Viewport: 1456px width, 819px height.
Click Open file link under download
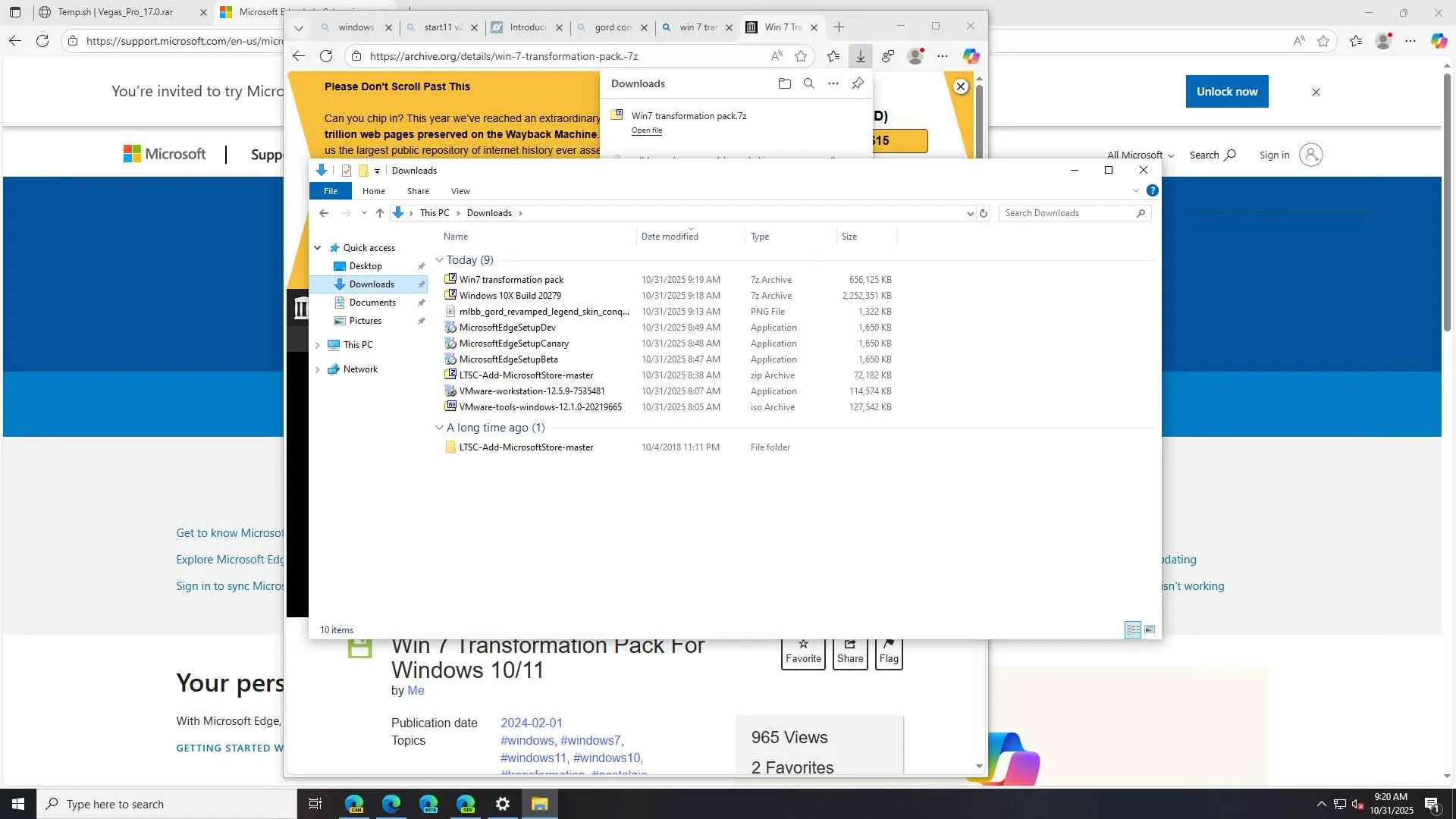pos(646,130)
